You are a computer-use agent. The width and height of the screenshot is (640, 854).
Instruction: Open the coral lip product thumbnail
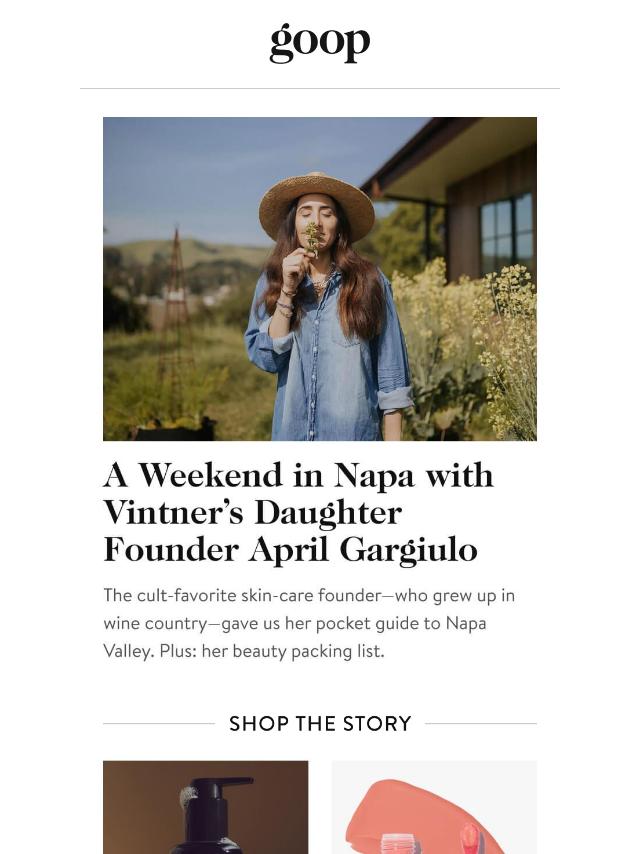coord(434,807)
